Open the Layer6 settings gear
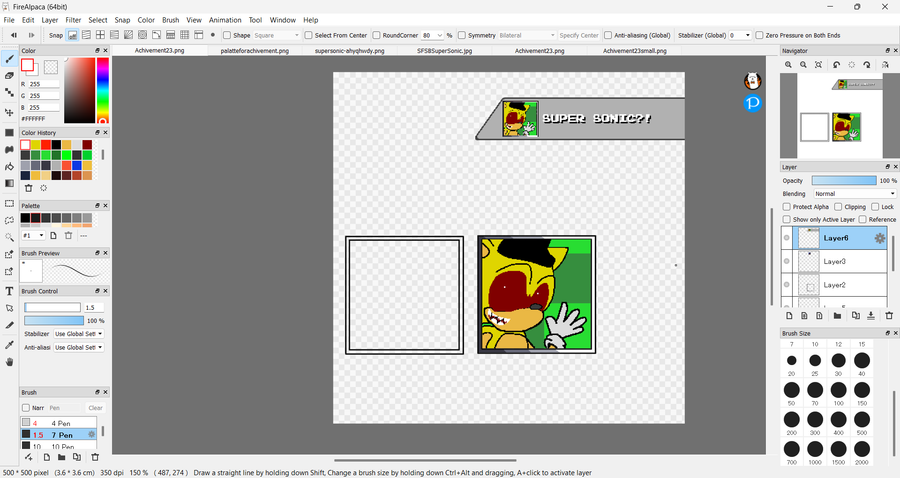 click(879, 238)
